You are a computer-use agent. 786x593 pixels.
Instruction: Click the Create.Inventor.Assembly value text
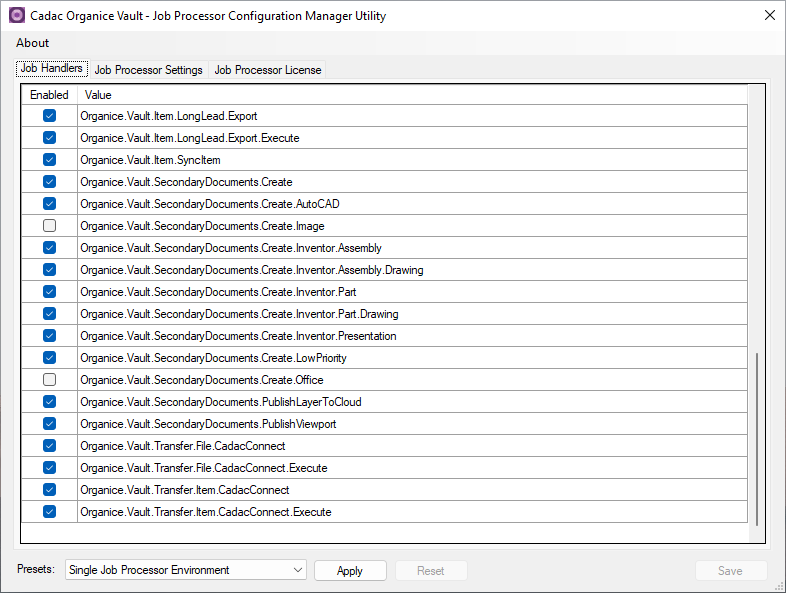[231, 249]
